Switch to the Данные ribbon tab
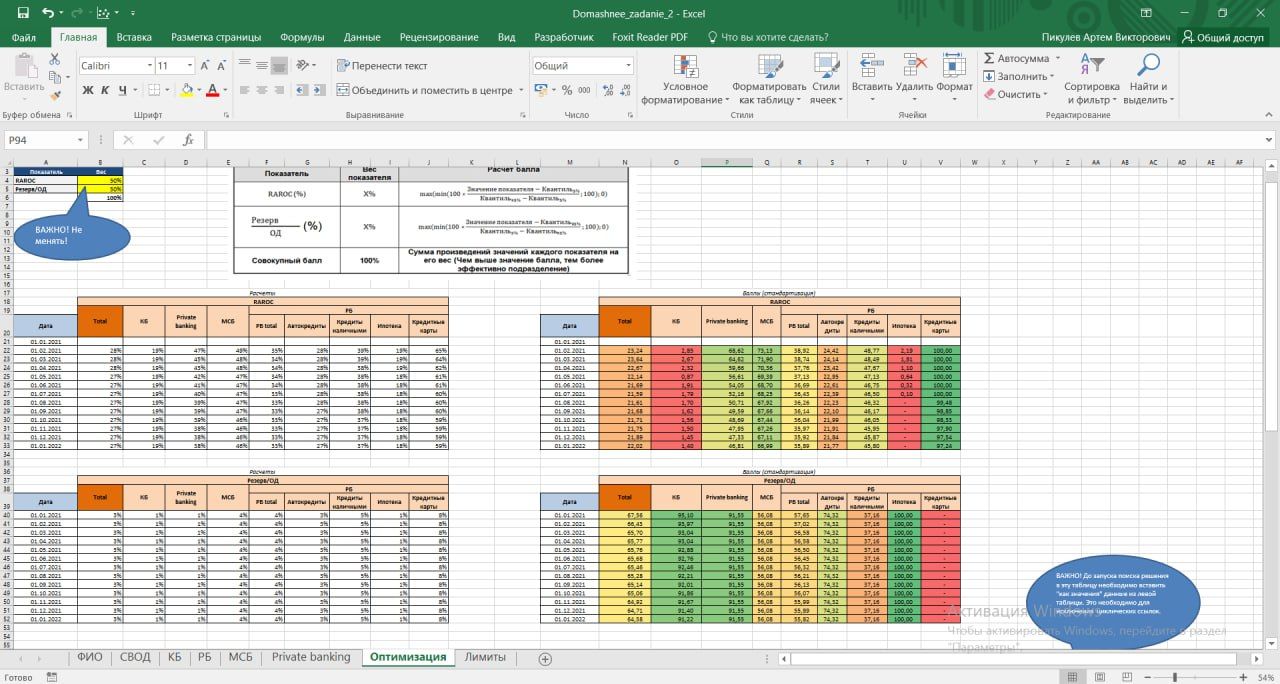This screenshot has height=684, width=1280. (362, 37)
